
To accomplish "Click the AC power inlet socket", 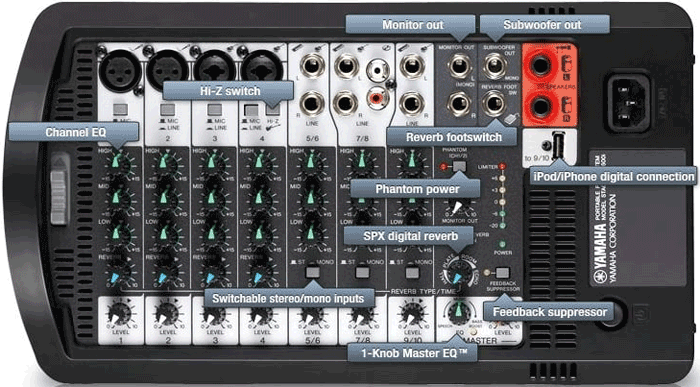I will coord(629,103).
